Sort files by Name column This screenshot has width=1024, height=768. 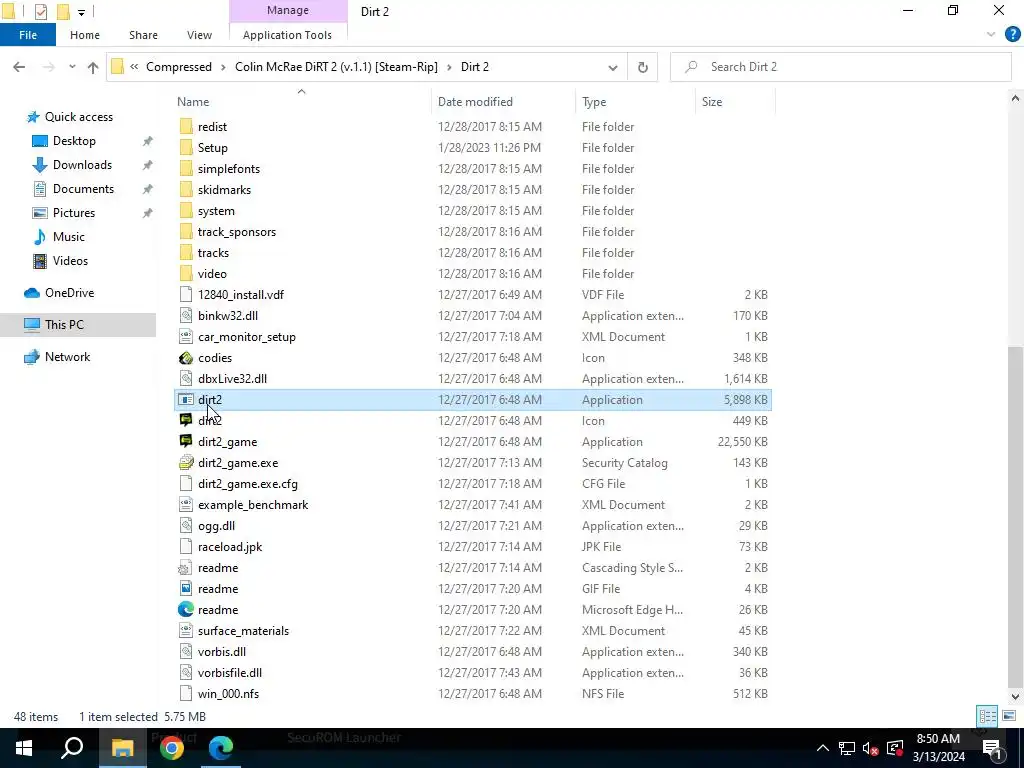[x=193, y=102]
